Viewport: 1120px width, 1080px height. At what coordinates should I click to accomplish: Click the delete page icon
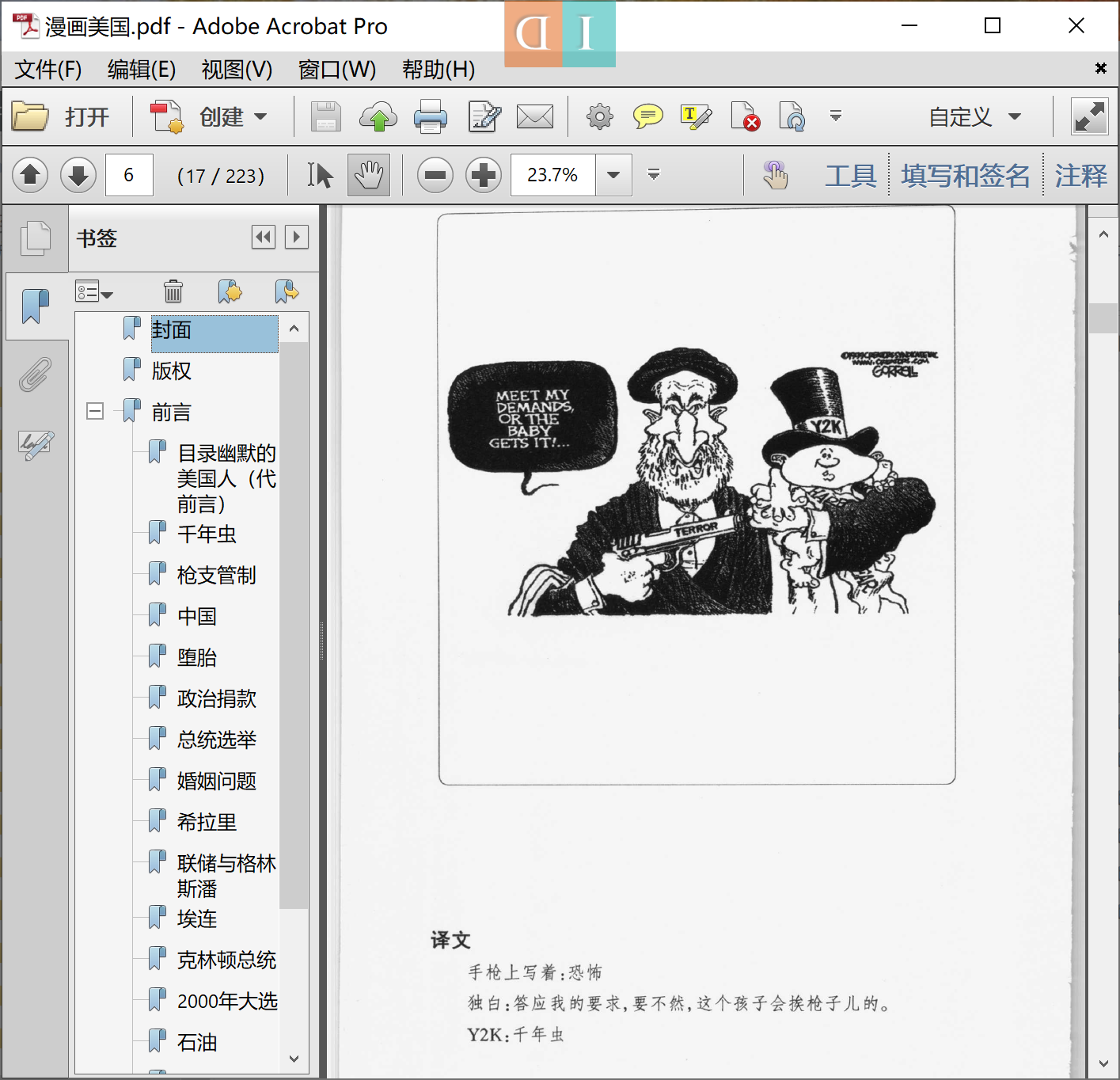[x=745, y=117]
